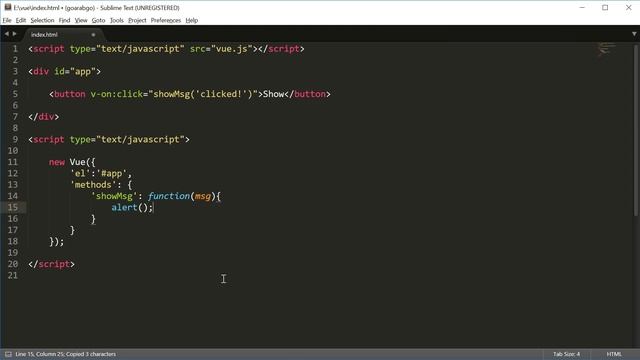
Task: Close the Sublime Text window
Action: 629,7
